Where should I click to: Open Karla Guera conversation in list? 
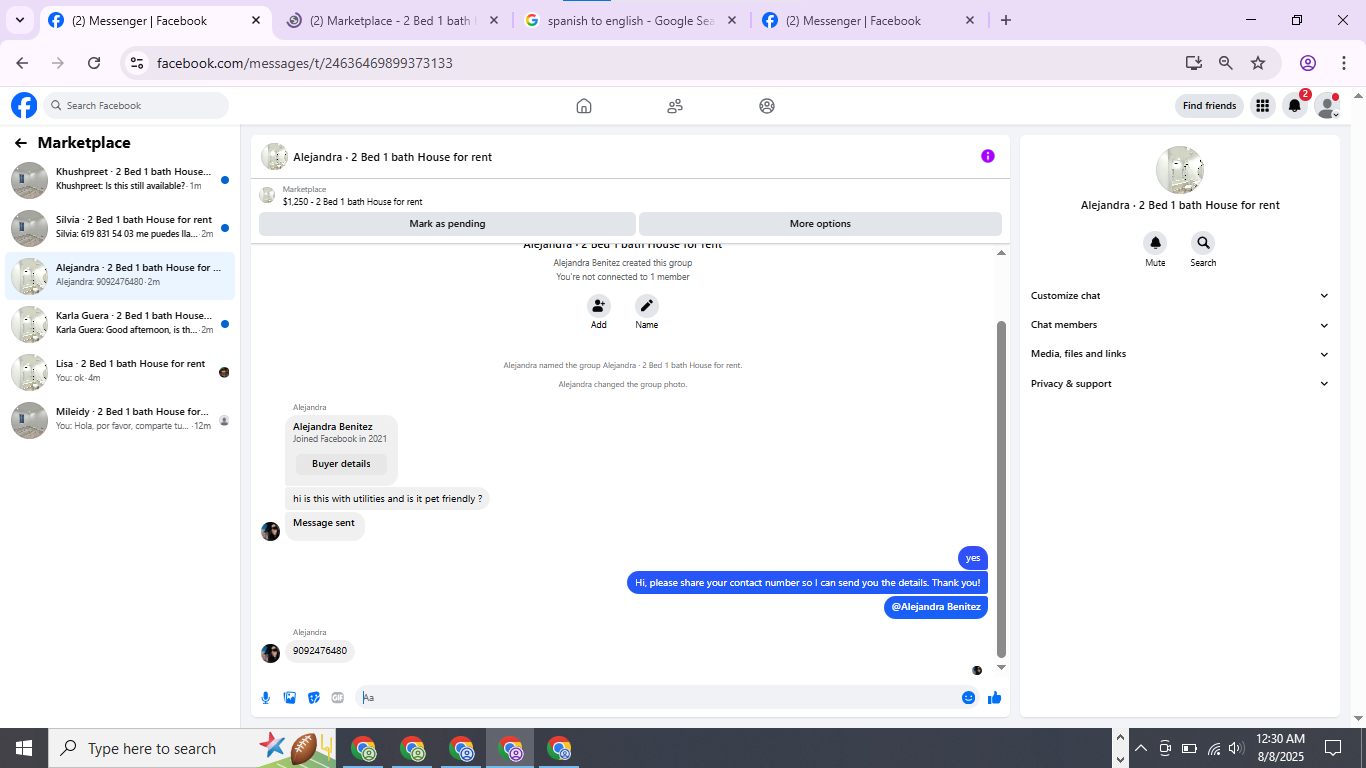(x=120, y=324)
